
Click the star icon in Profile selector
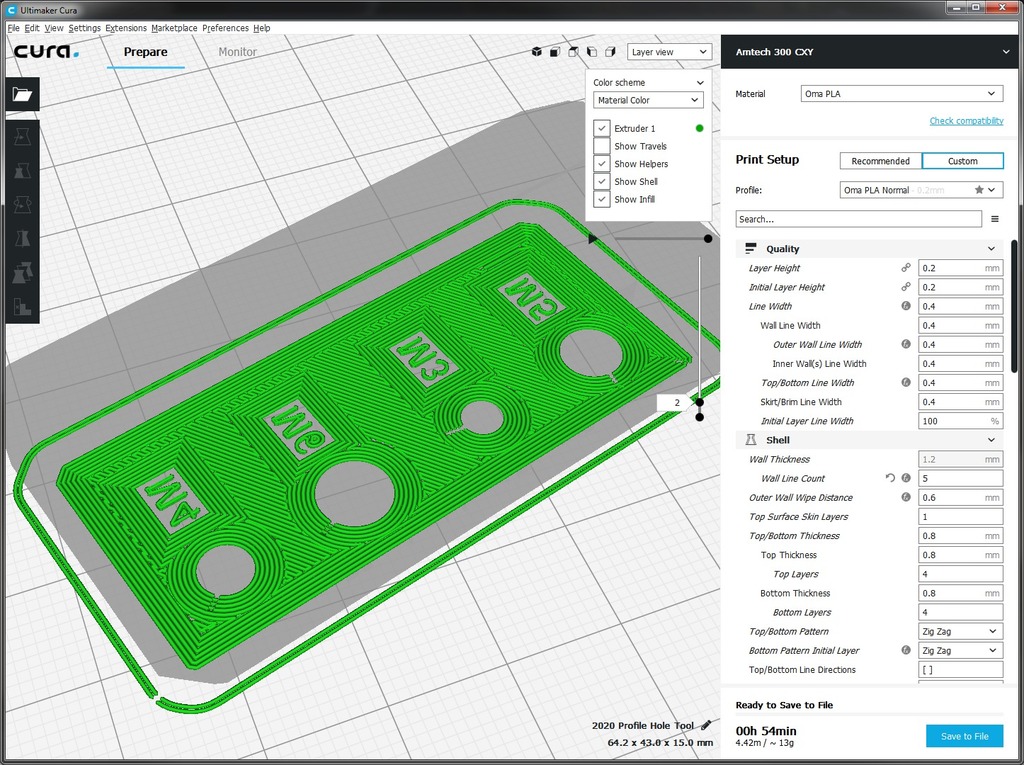pyautogui.click(x=979, y=190)
